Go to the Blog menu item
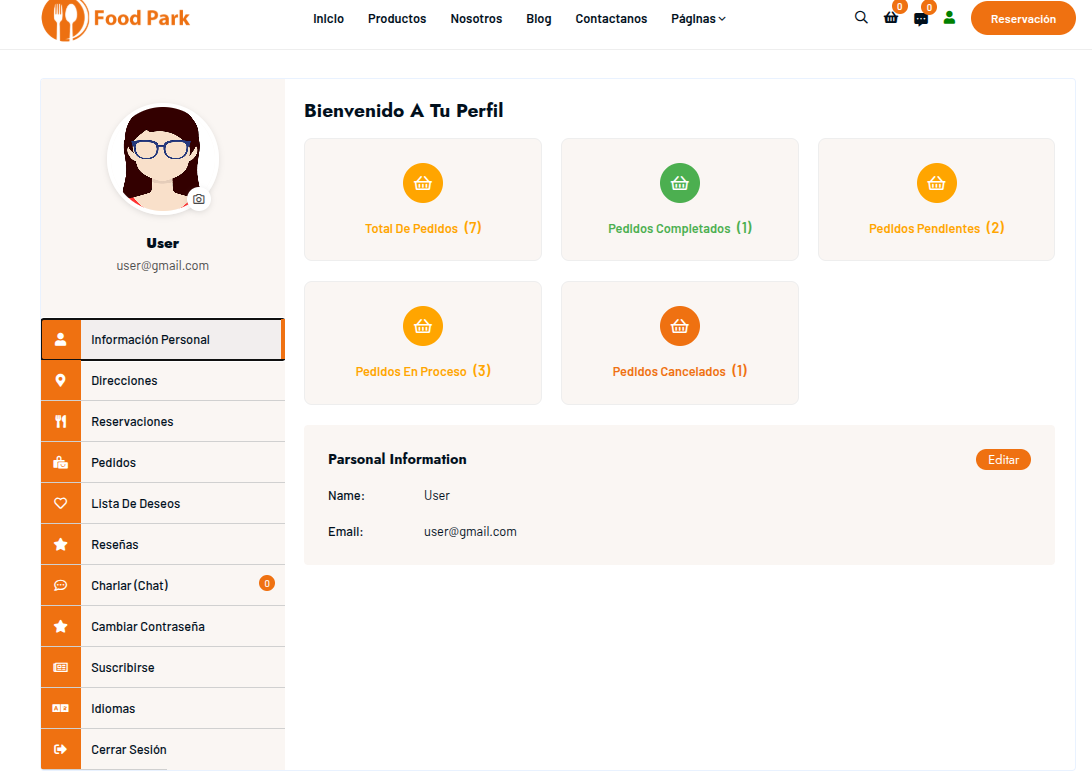The image size is (1092, 781). (x=538, y=19)
